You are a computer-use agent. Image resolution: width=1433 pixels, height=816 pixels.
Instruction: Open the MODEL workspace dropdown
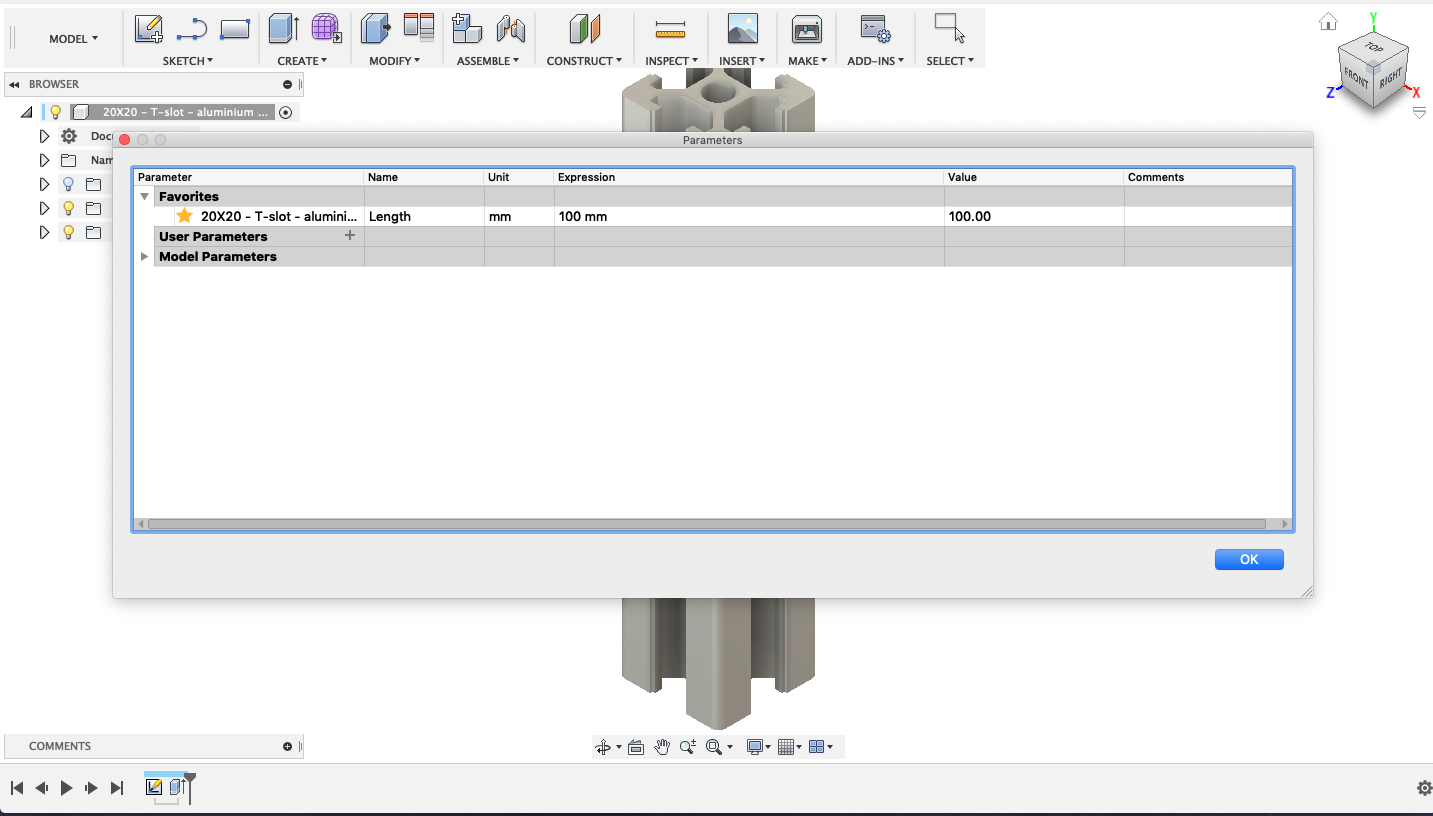(x=73, y=39)
